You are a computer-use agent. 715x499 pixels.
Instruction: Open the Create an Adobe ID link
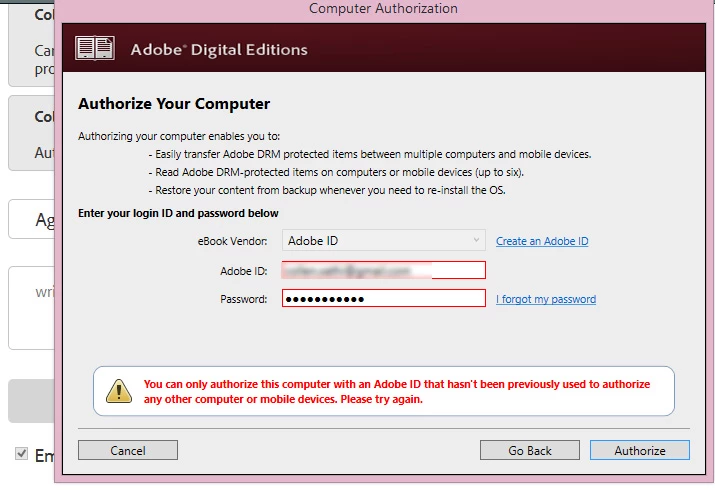pos(542,241)
